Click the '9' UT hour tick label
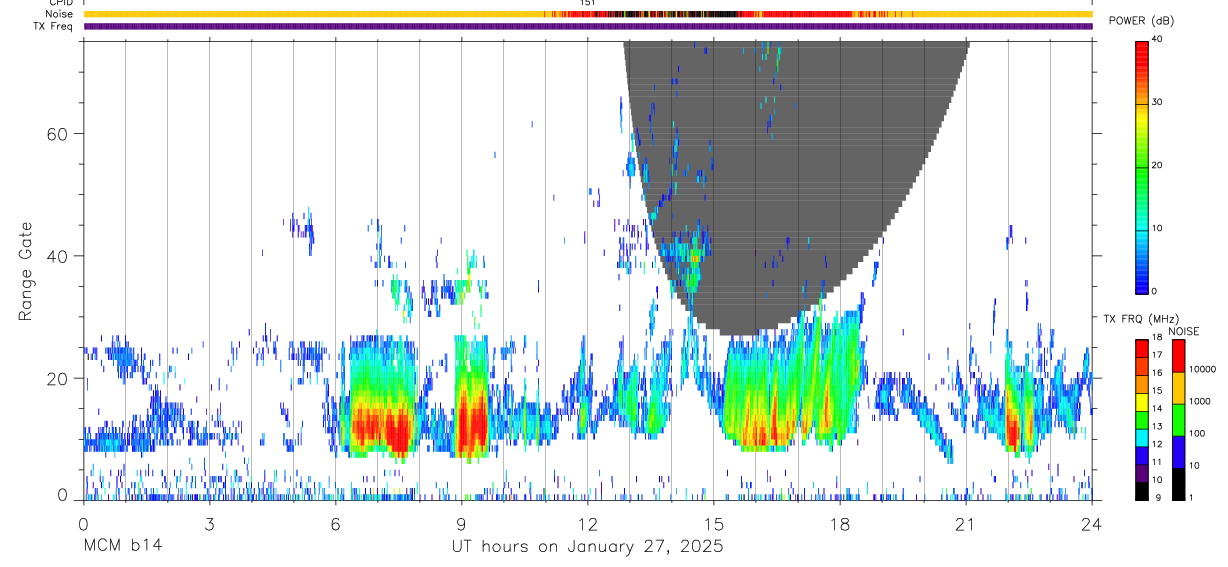1228x567 pixels. tap(461, 523)
